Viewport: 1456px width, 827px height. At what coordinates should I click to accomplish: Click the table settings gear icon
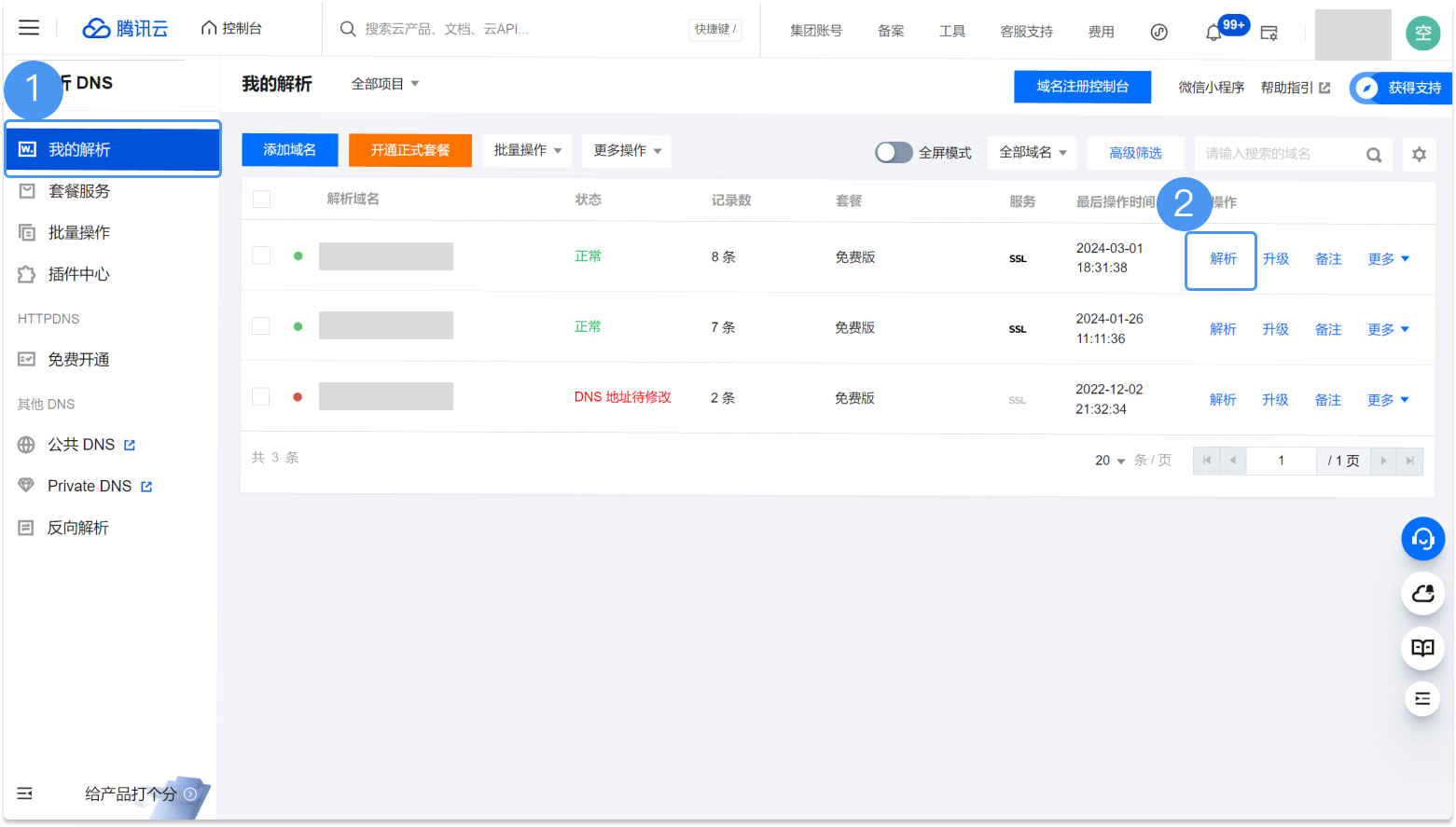point(1419,155)
